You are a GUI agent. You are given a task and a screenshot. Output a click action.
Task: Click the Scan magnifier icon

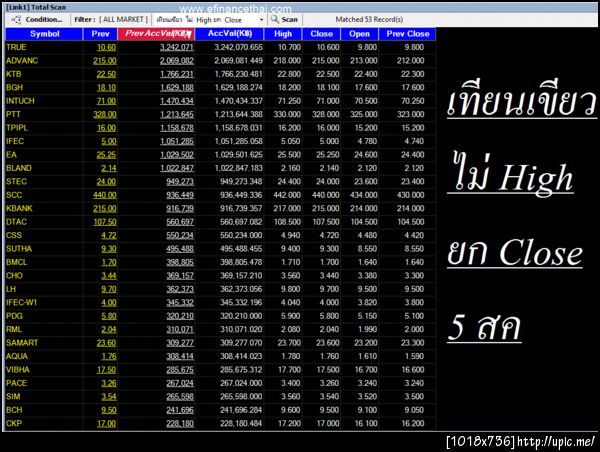pos(275,19)
